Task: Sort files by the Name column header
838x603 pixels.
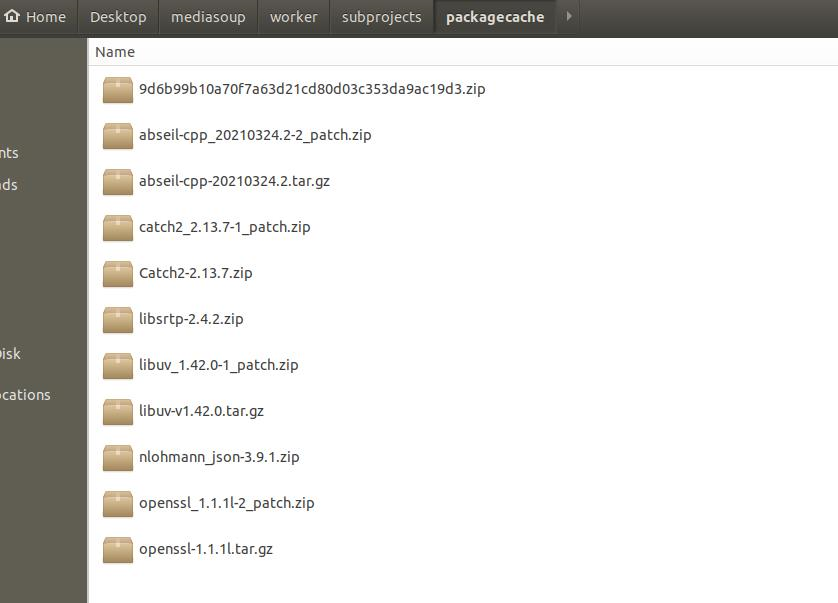Action: click(115, 52)
